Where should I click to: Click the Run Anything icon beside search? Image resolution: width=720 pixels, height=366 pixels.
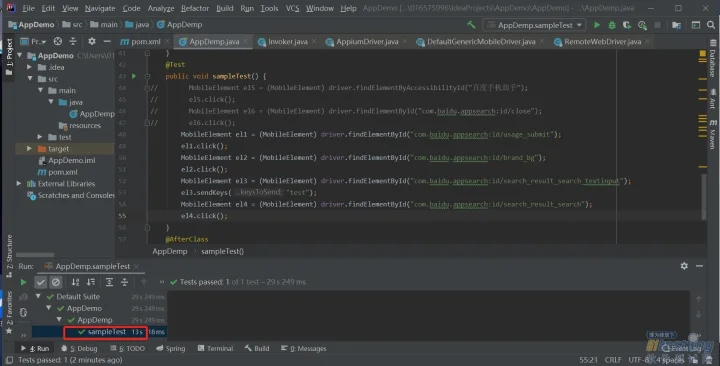coord(696,25)
